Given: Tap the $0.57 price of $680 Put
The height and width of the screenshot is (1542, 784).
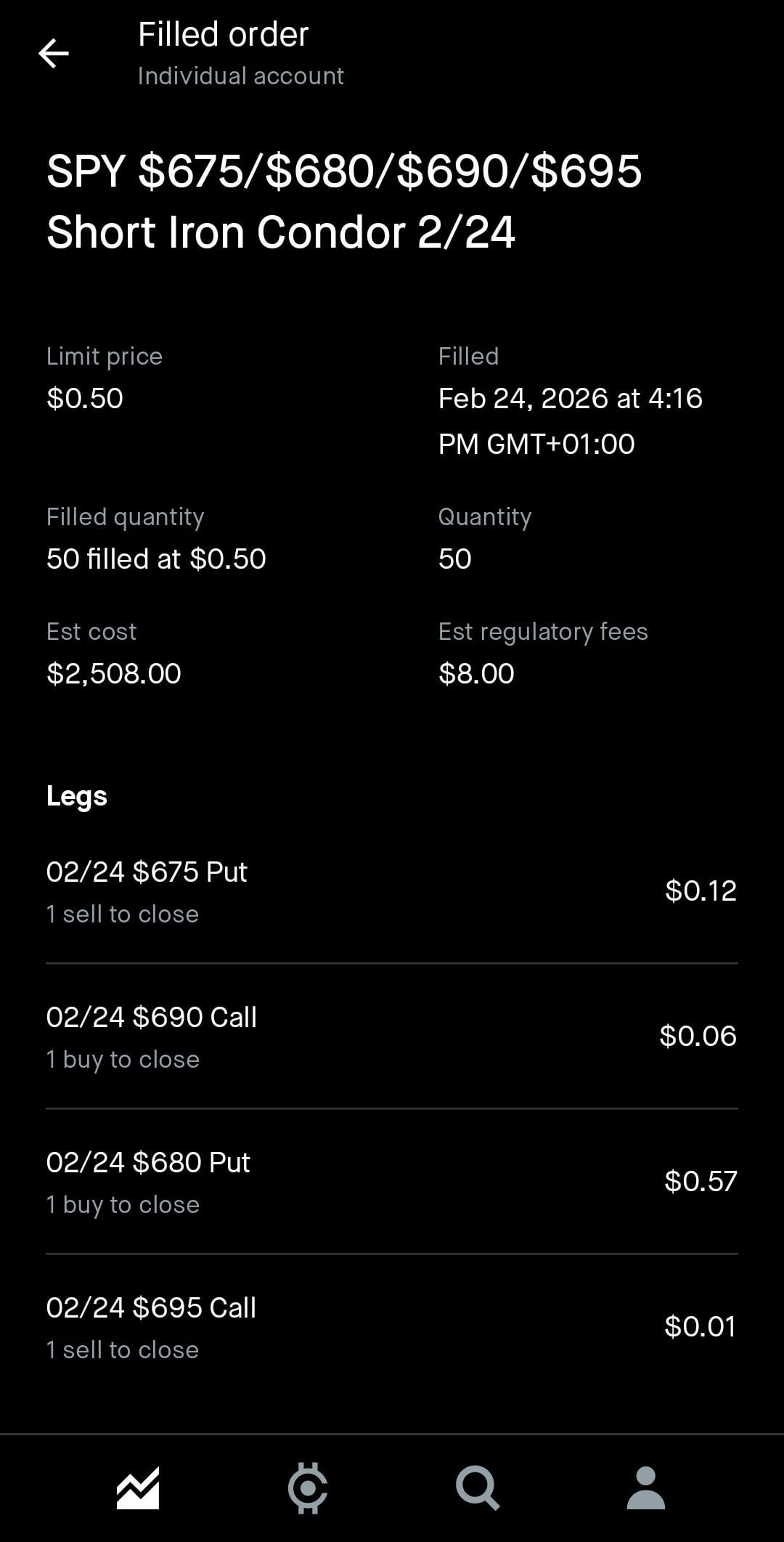Looking at the screenshot, I should [700, 1181].
